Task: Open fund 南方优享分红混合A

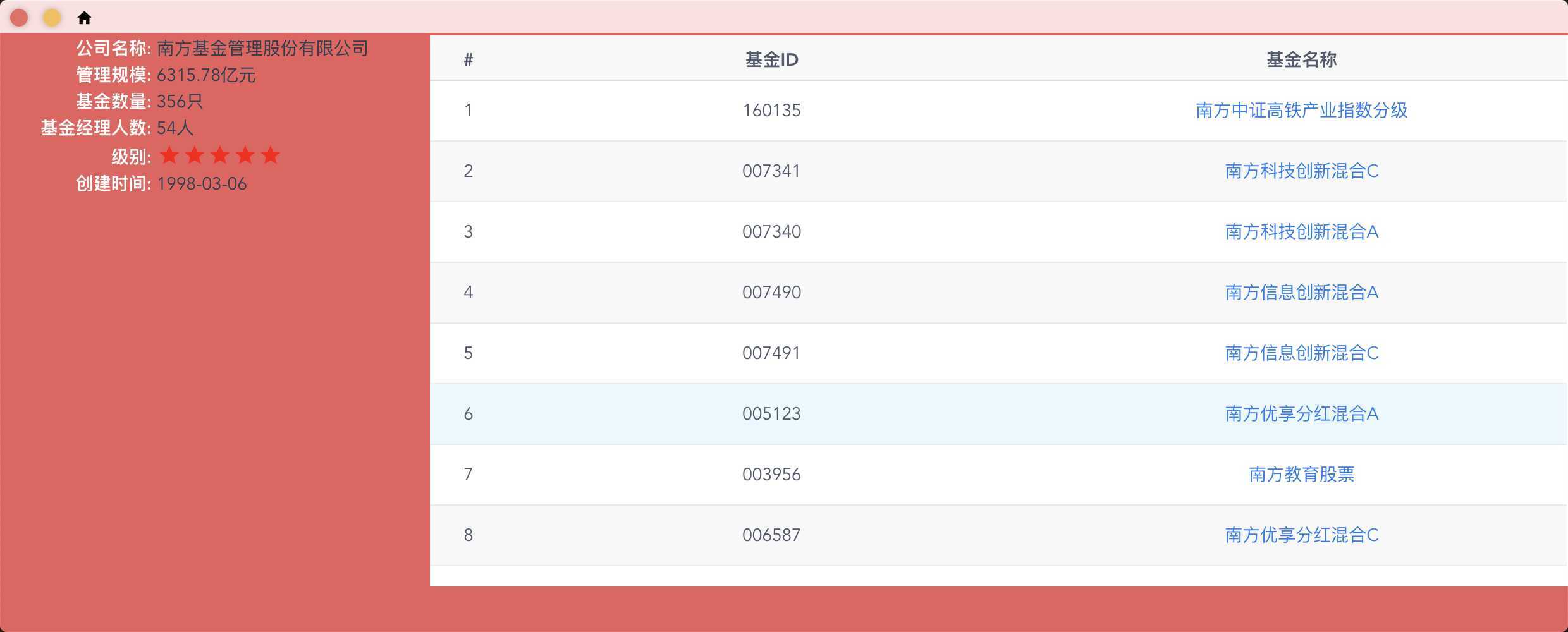Action: point(1302,414)
